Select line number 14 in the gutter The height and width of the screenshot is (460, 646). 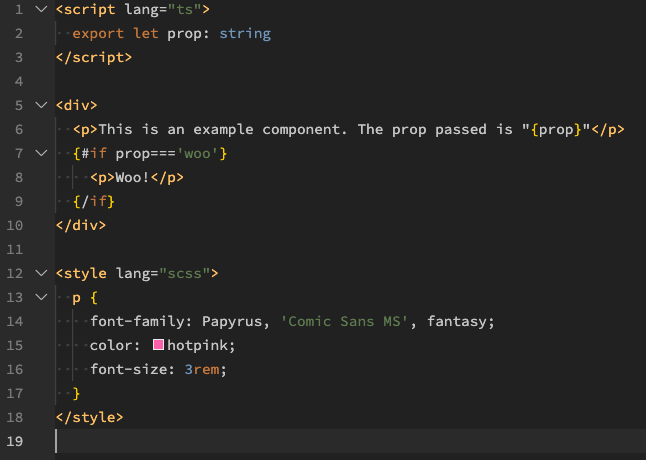coord(15,321)
